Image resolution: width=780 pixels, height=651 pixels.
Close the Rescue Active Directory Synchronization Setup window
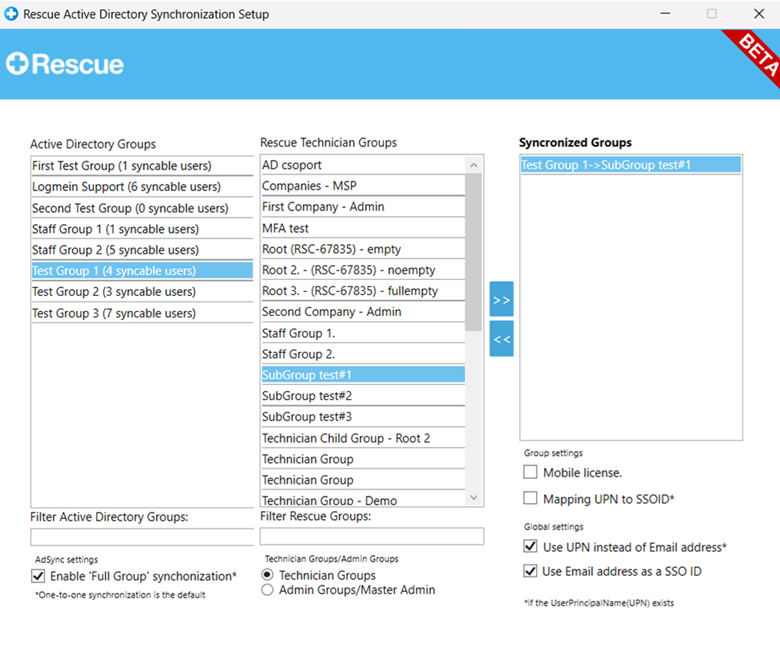point(759,14)
